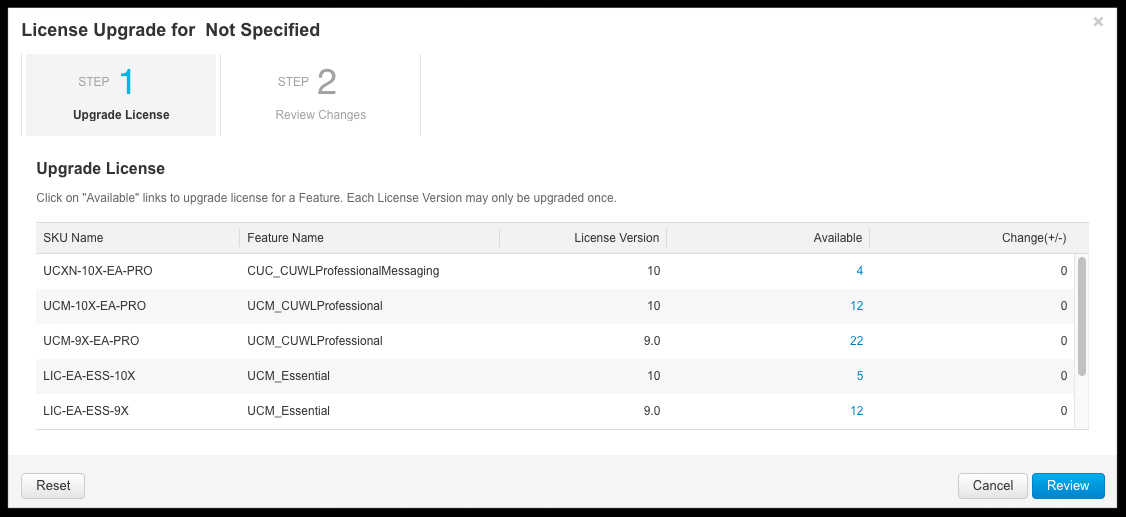Open Available link 12 for UCM-10X-EA-PRO
Screen dimensions: 1126x517
pos(856,306)
